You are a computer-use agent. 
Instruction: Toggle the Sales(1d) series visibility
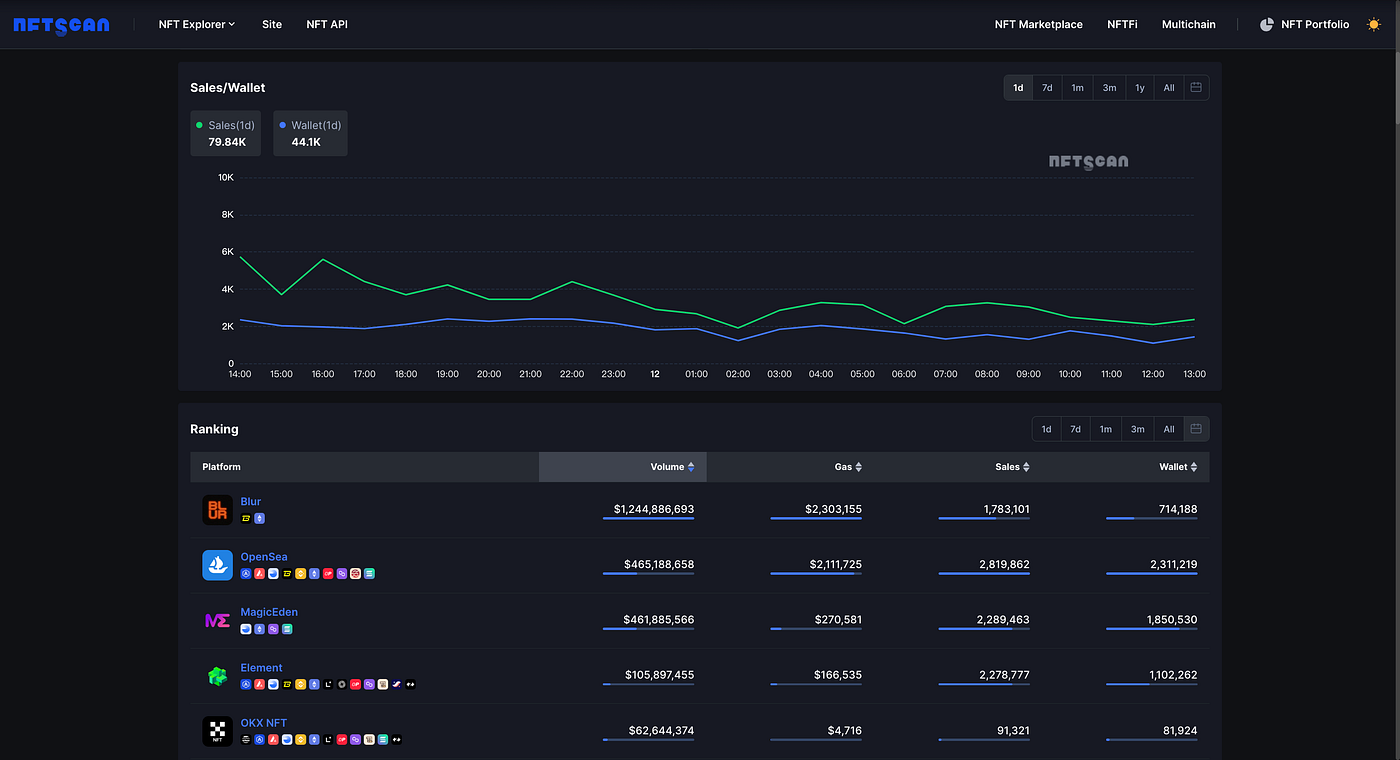pos(225,133)
